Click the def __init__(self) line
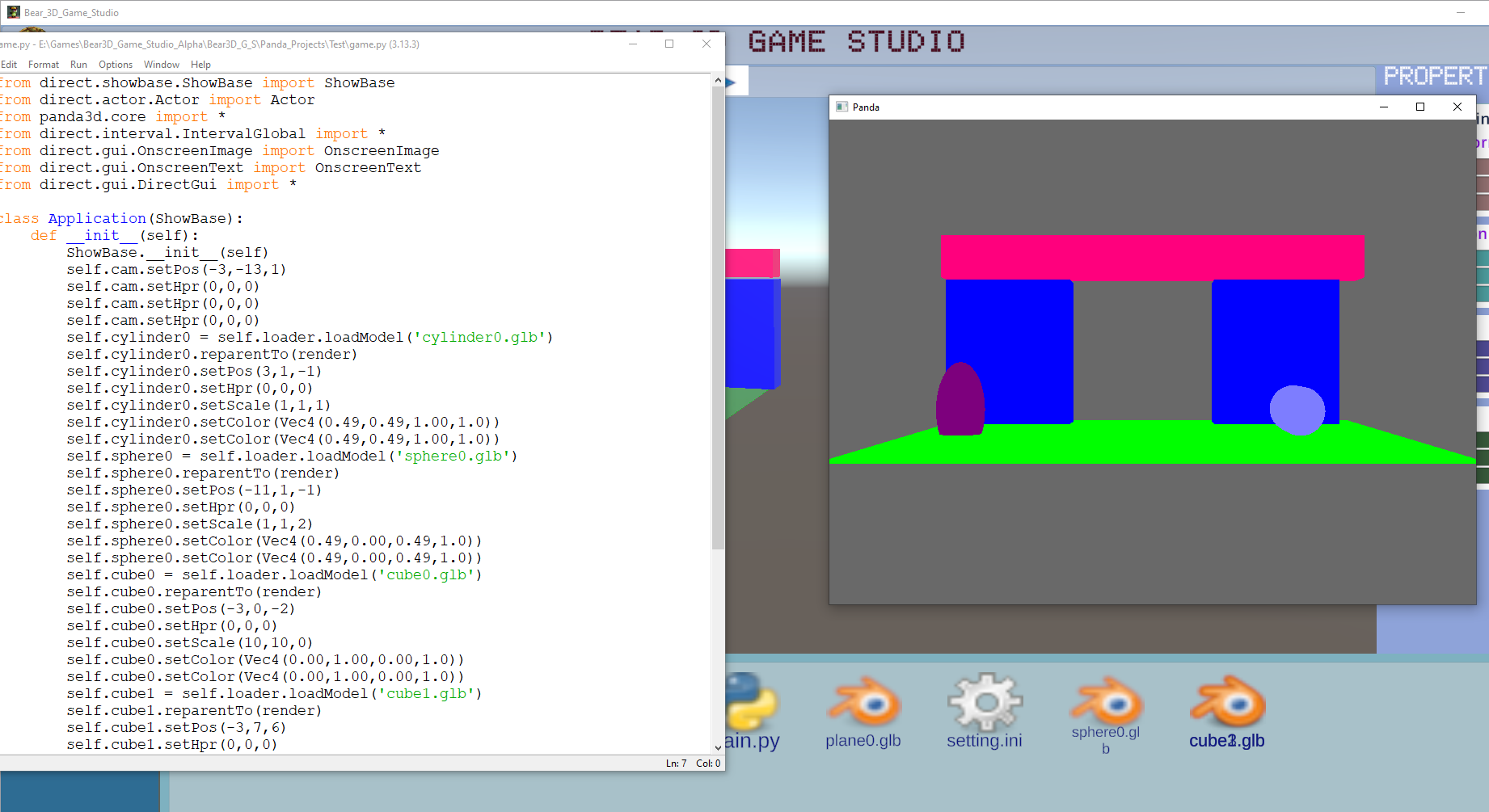This screenshot has height=812, width=1489. (x=115, y=236)
